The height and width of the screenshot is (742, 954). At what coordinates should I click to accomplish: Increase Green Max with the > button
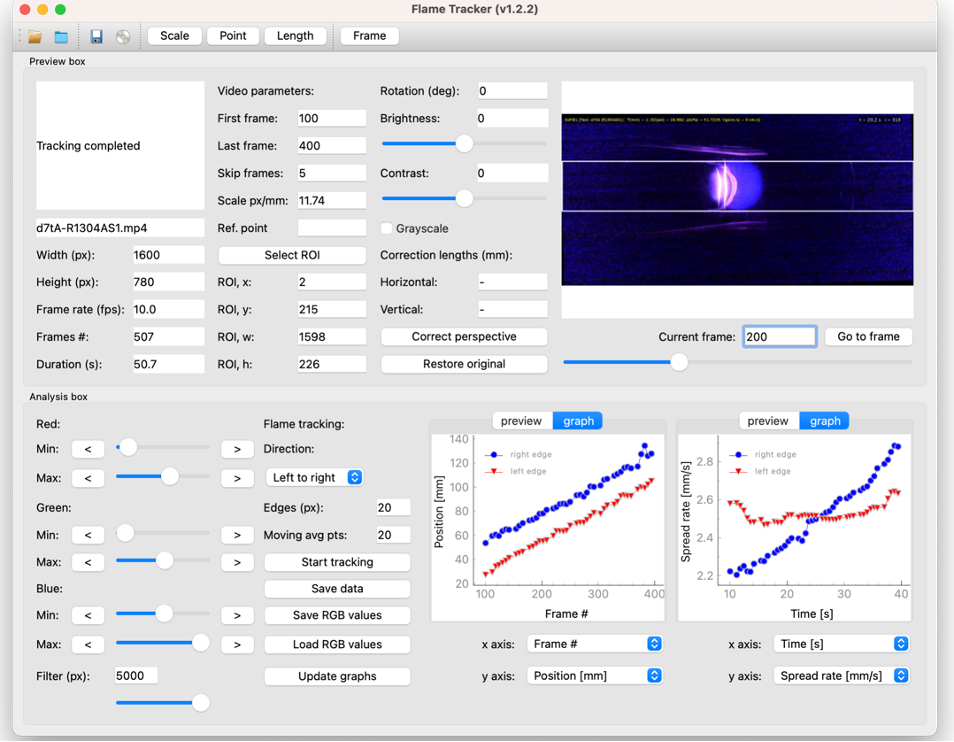[237, 563]
